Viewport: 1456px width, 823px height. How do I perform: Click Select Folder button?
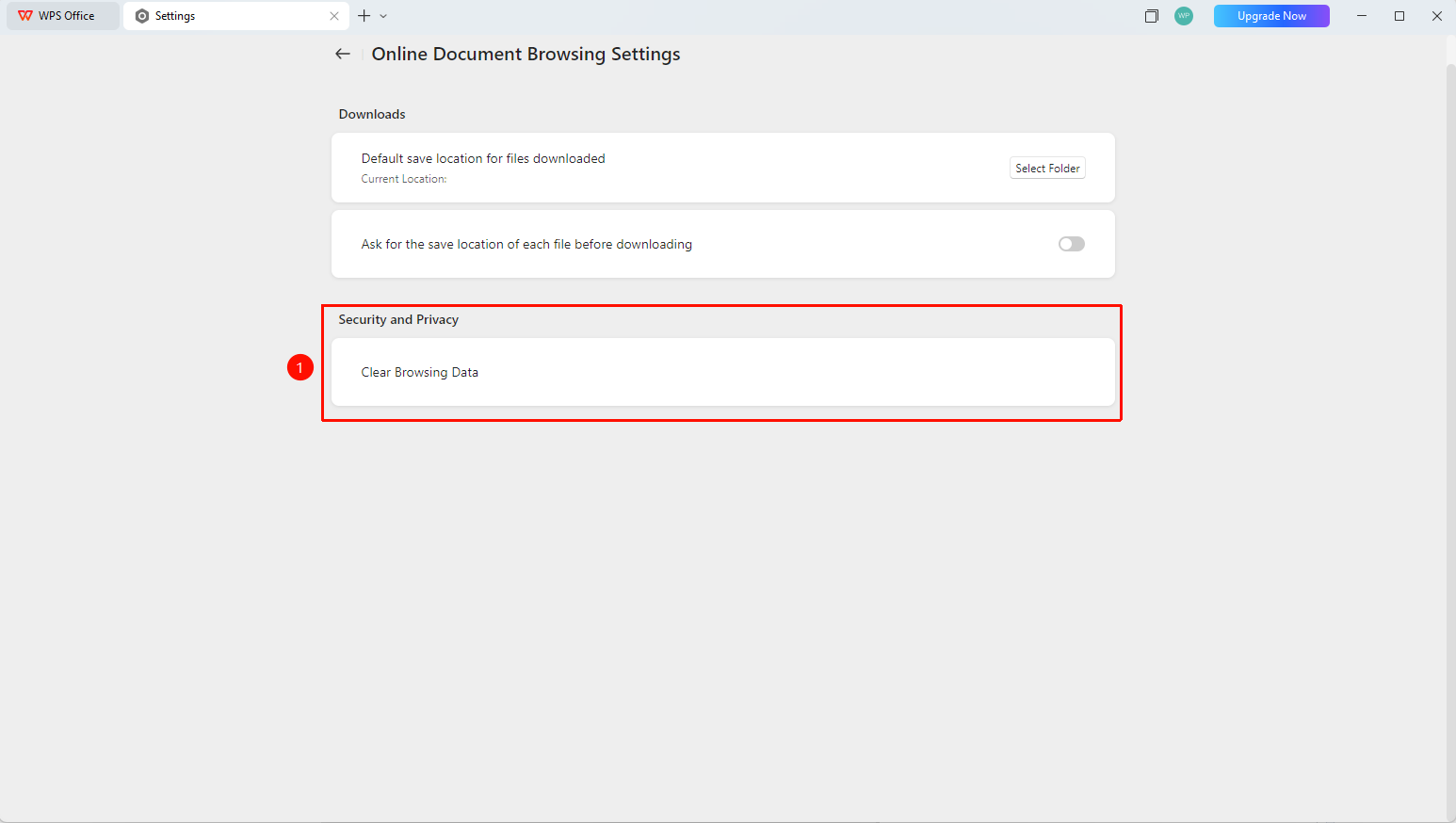pos(1047,169)
